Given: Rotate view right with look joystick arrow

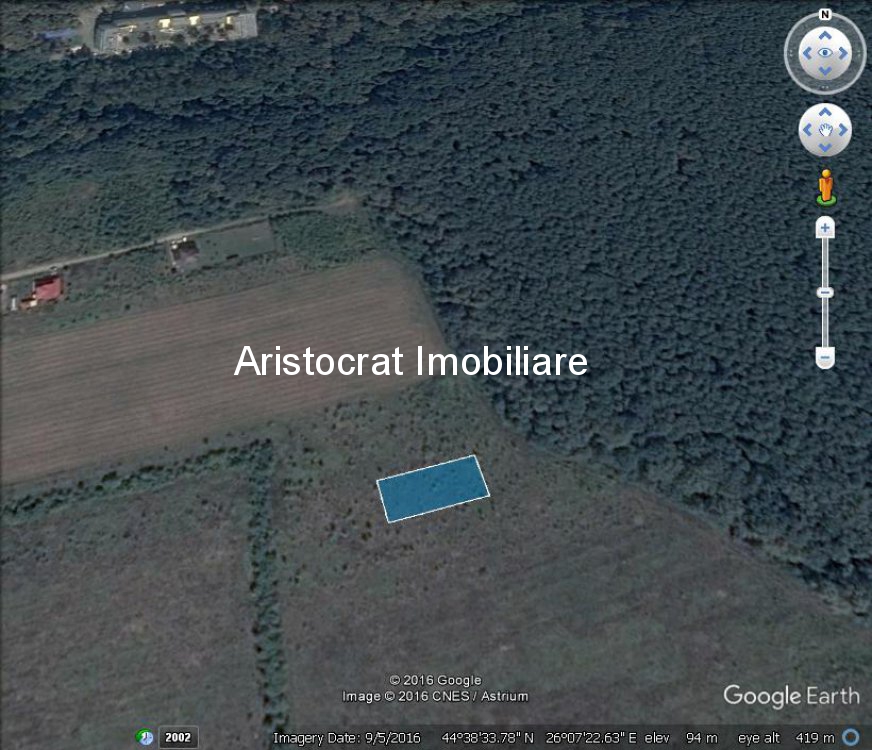Looking at the screenshot, I should point(843,53).
